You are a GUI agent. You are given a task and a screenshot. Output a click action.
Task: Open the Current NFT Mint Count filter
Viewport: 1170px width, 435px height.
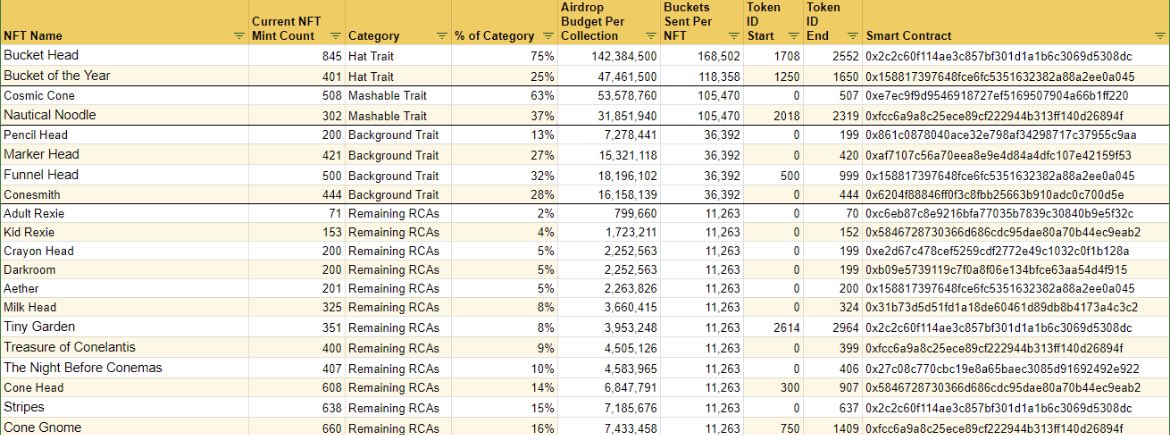(335, 36)
